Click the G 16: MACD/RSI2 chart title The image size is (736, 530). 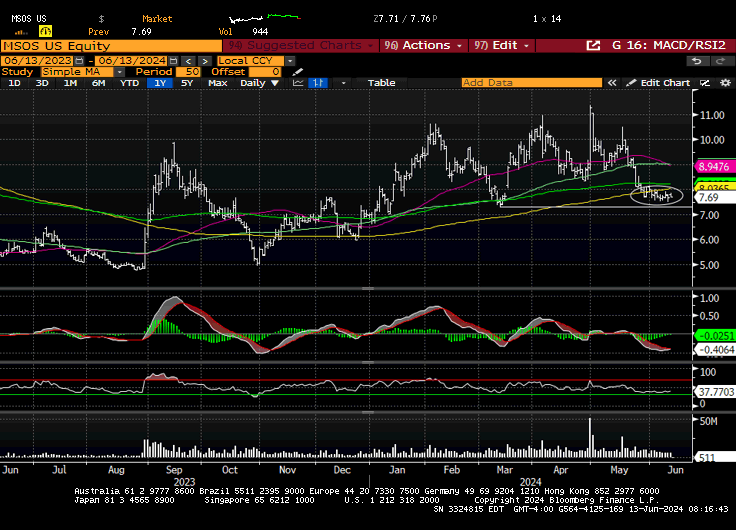pos(669,46)
